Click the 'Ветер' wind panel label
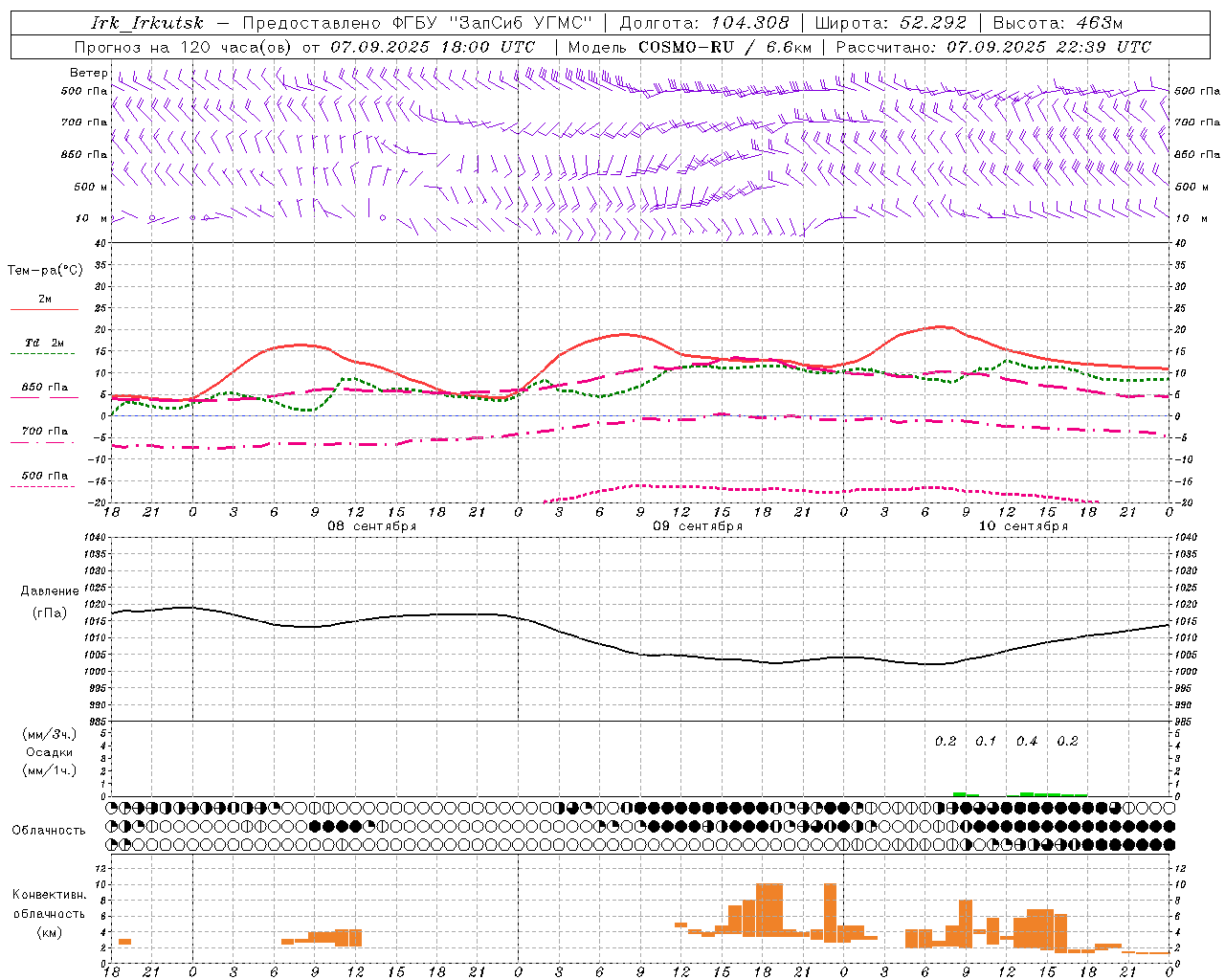 [x=89, y=73]
